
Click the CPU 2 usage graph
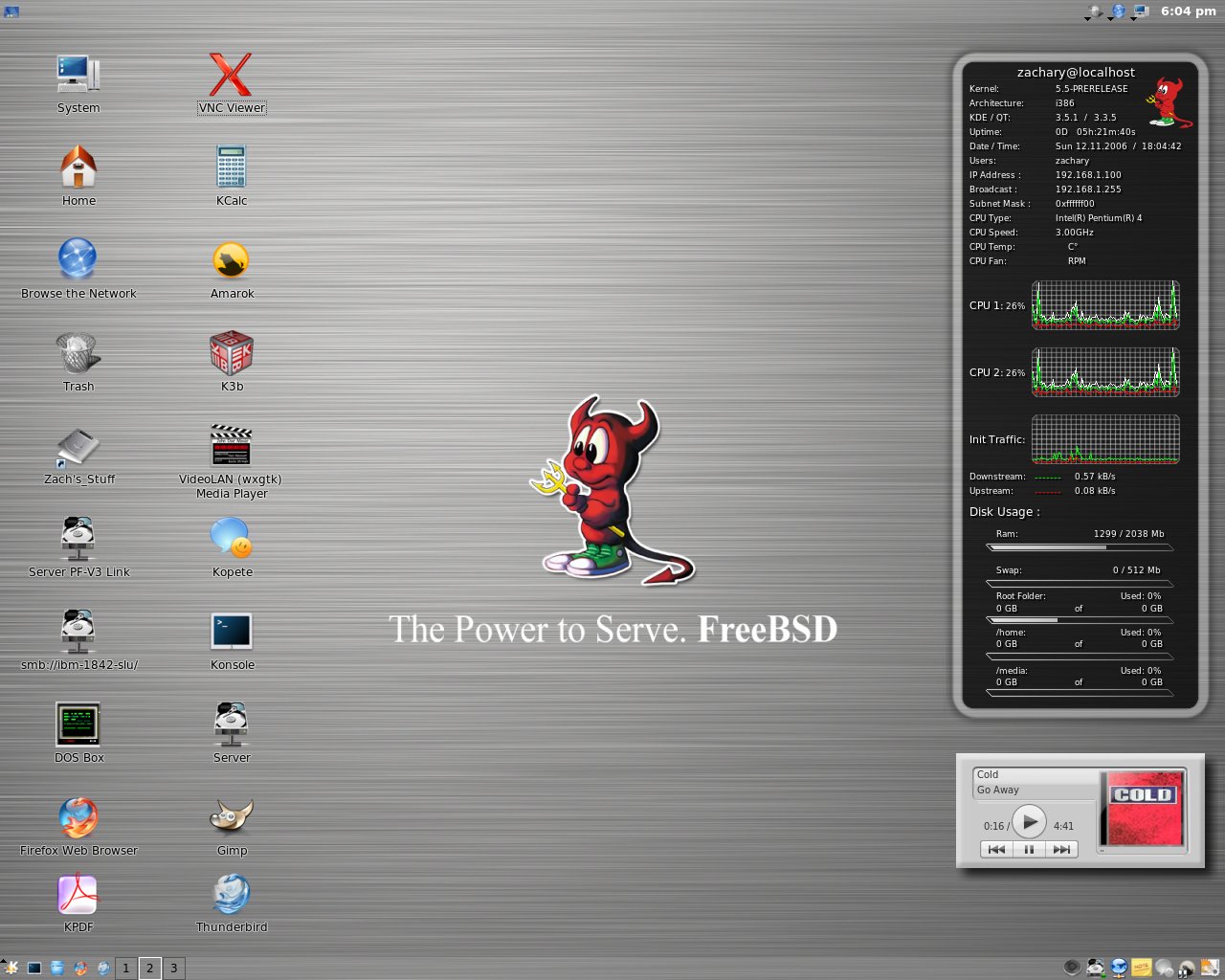pos(1105,372)
